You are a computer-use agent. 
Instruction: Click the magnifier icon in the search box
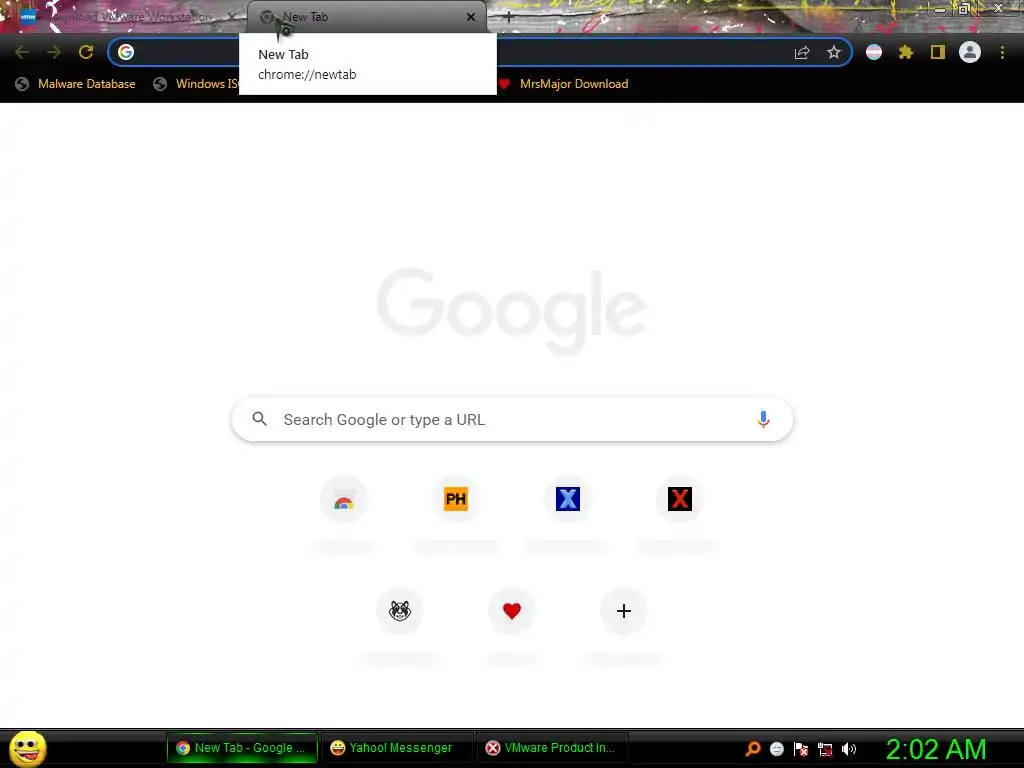click(x=260, y=419)
